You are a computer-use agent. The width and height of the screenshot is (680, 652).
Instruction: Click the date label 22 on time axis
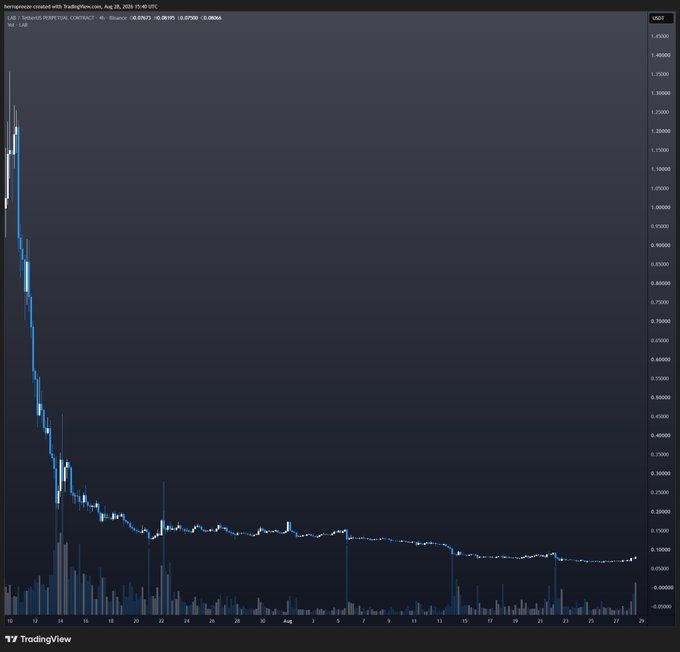[x=161, y=621]
